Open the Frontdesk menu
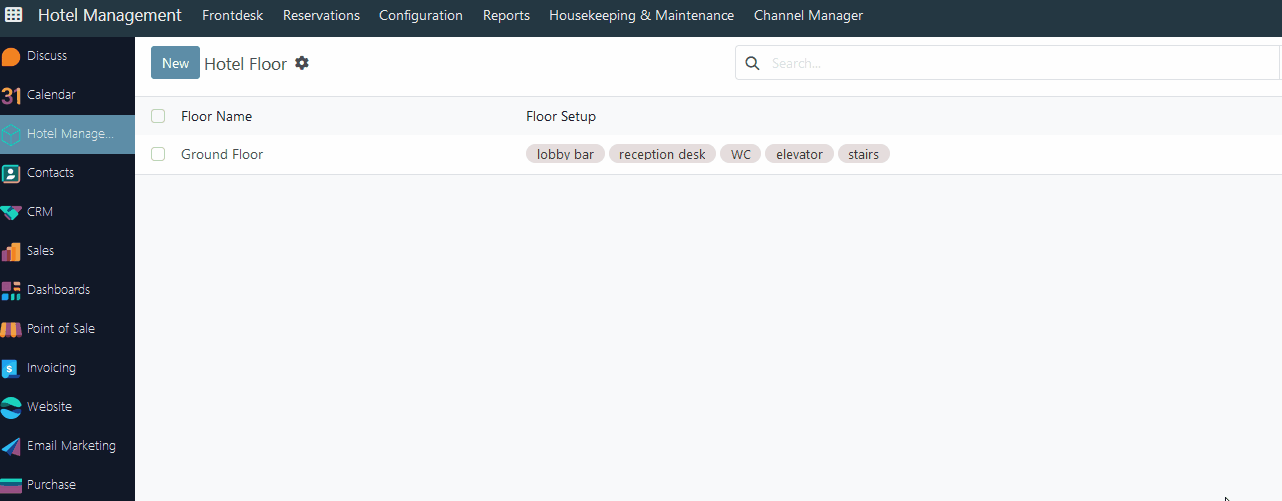Image resolution: width=1282 pixels, height=501 pixels. (232, 15)
